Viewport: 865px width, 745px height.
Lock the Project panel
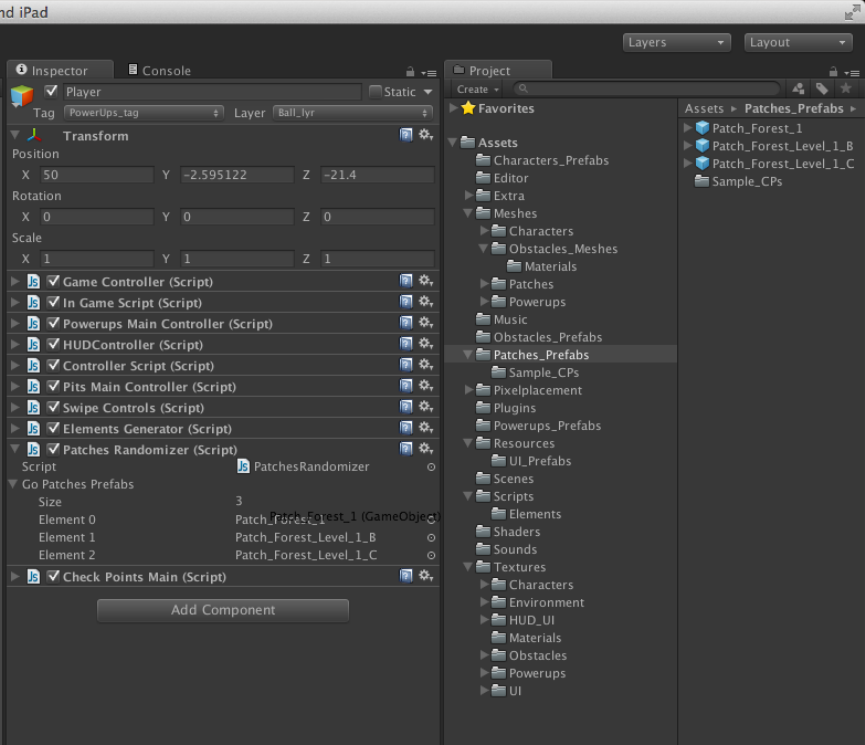pos(833,72)
